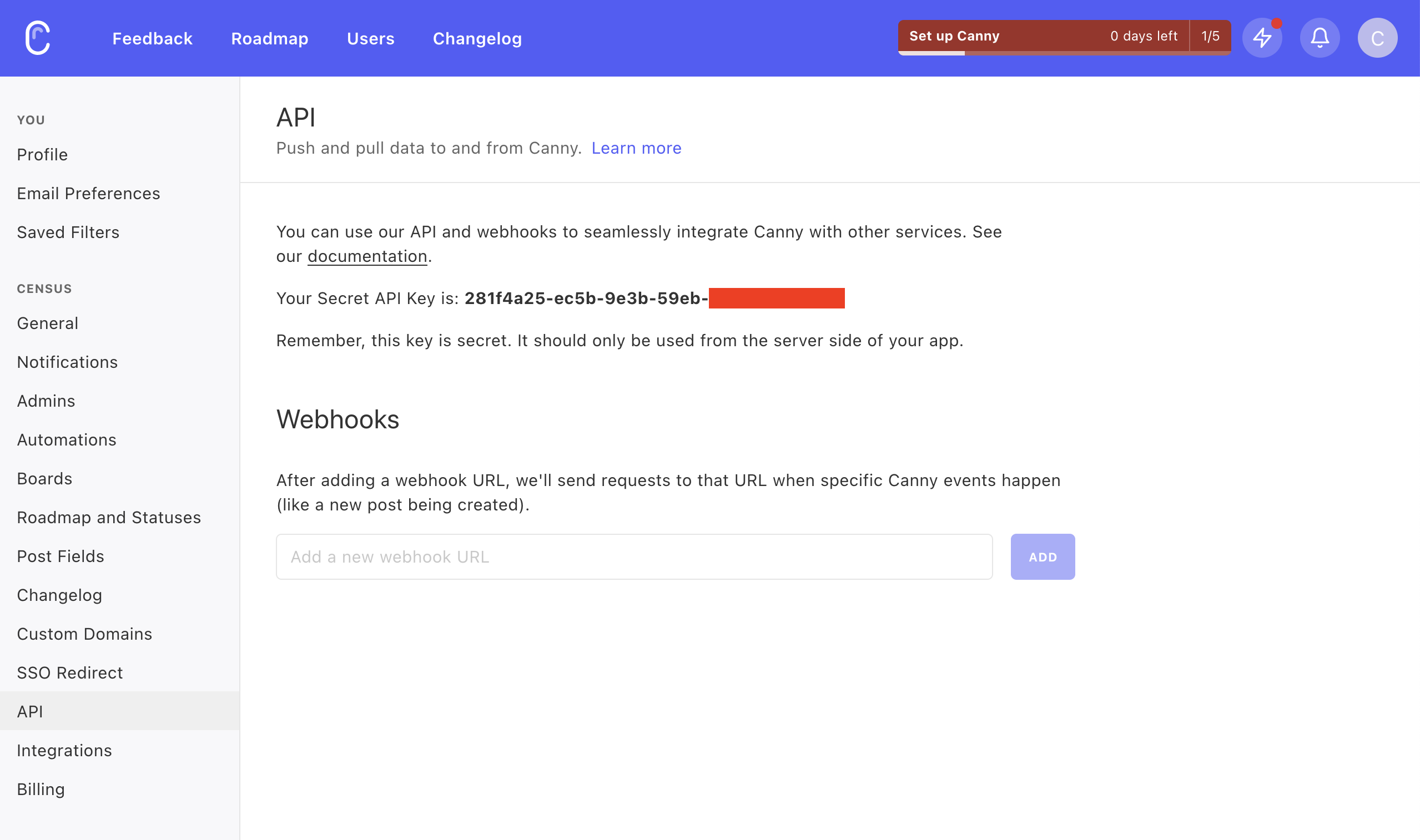The width and height of the screenshot is (1420, 840).
Task: Open the notifications bell icon
Action: (1320, 38)
